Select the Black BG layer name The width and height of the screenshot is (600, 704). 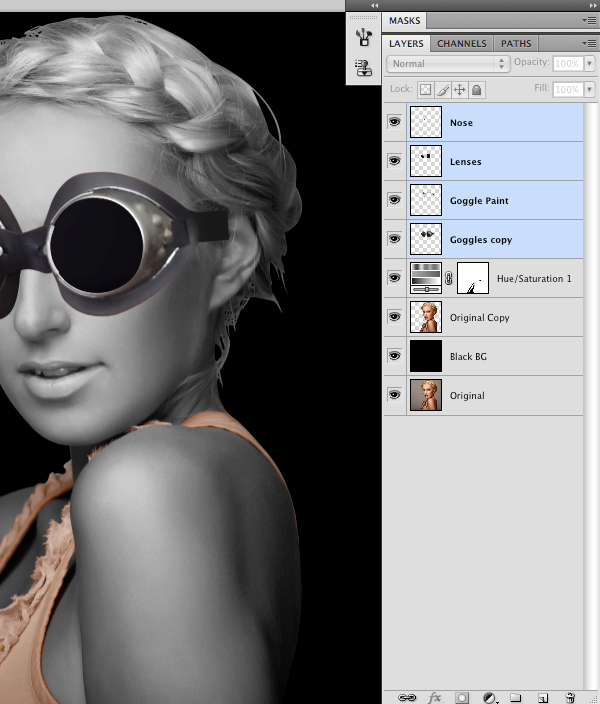[x=468, y=356]
